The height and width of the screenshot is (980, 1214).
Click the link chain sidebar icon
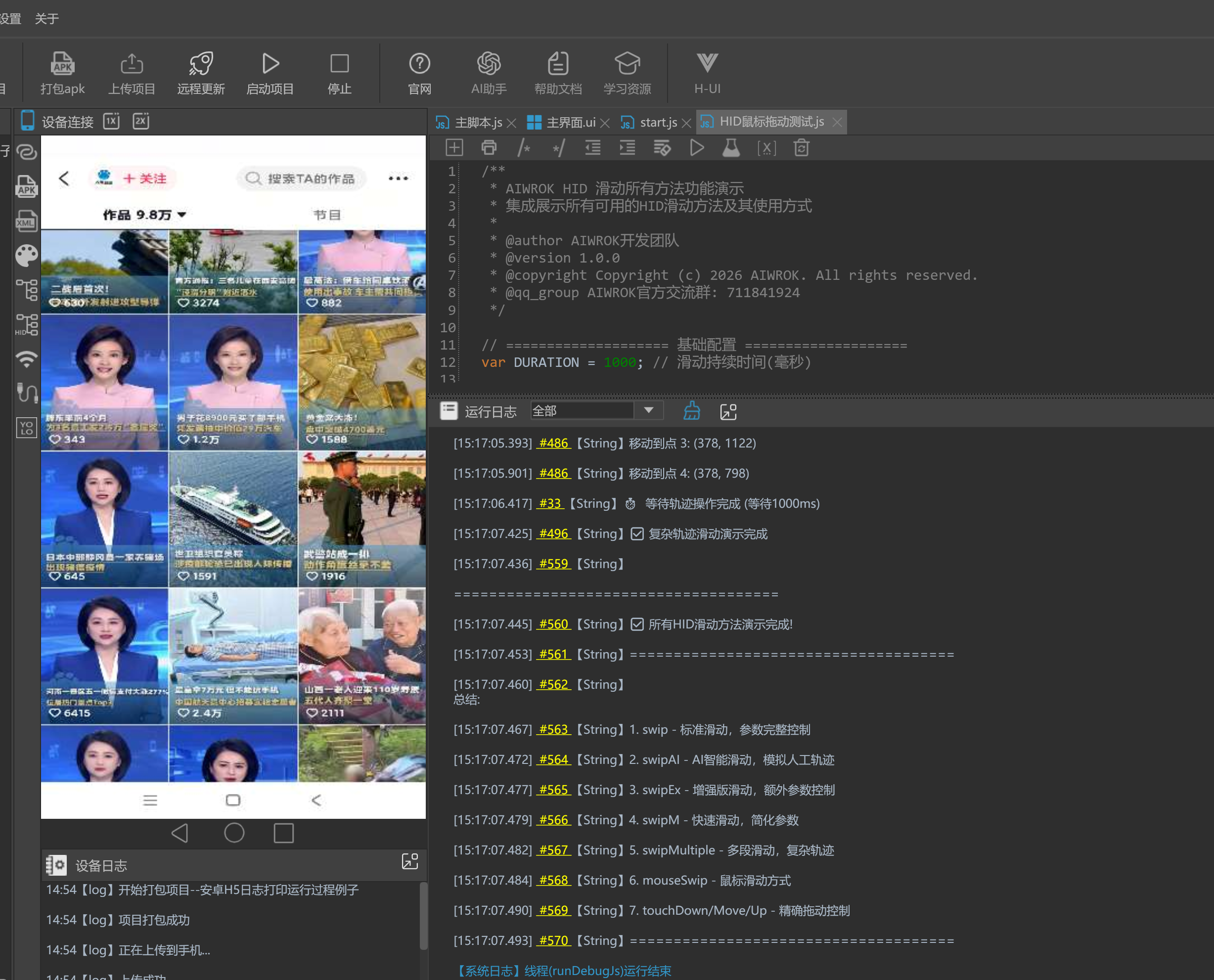[x=27, y=152]
